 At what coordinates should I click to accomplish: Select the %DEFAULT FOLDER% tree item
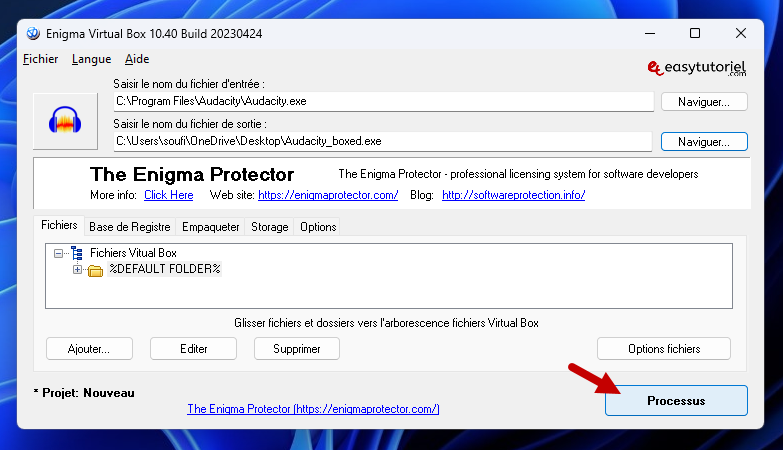(x=165, y=269)
